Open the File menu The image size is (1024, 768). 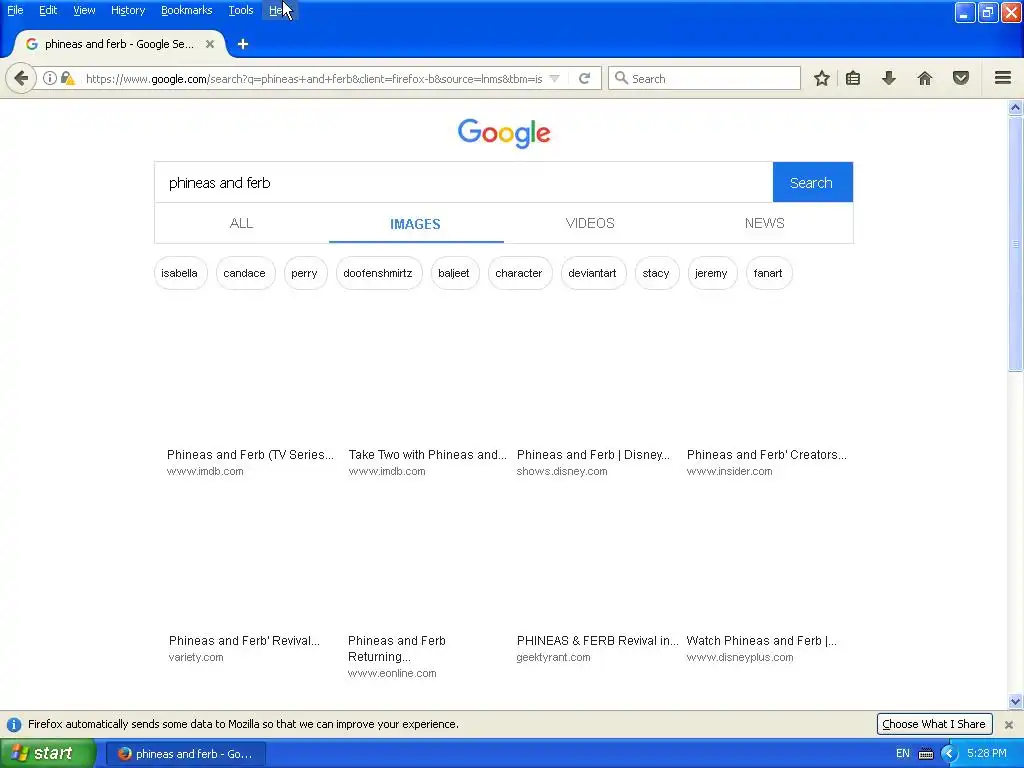coord(15,10)
